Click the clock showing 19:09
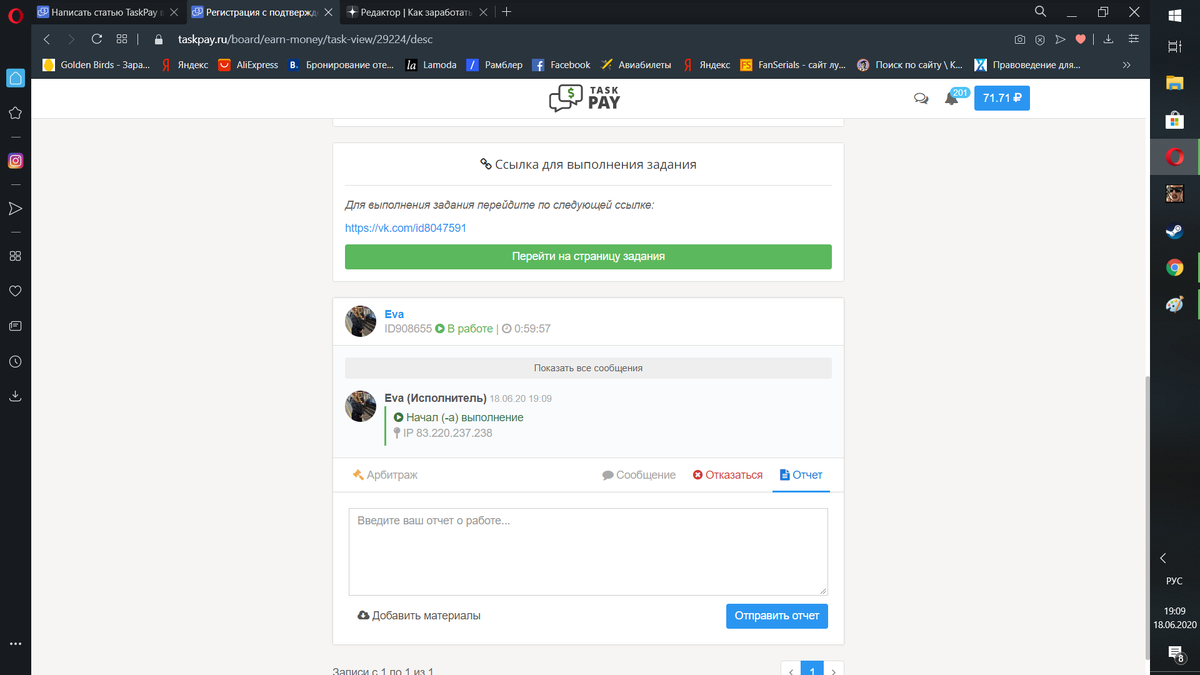The width and height of the screenshot is (1200, 675). [x=1174, y=610]
